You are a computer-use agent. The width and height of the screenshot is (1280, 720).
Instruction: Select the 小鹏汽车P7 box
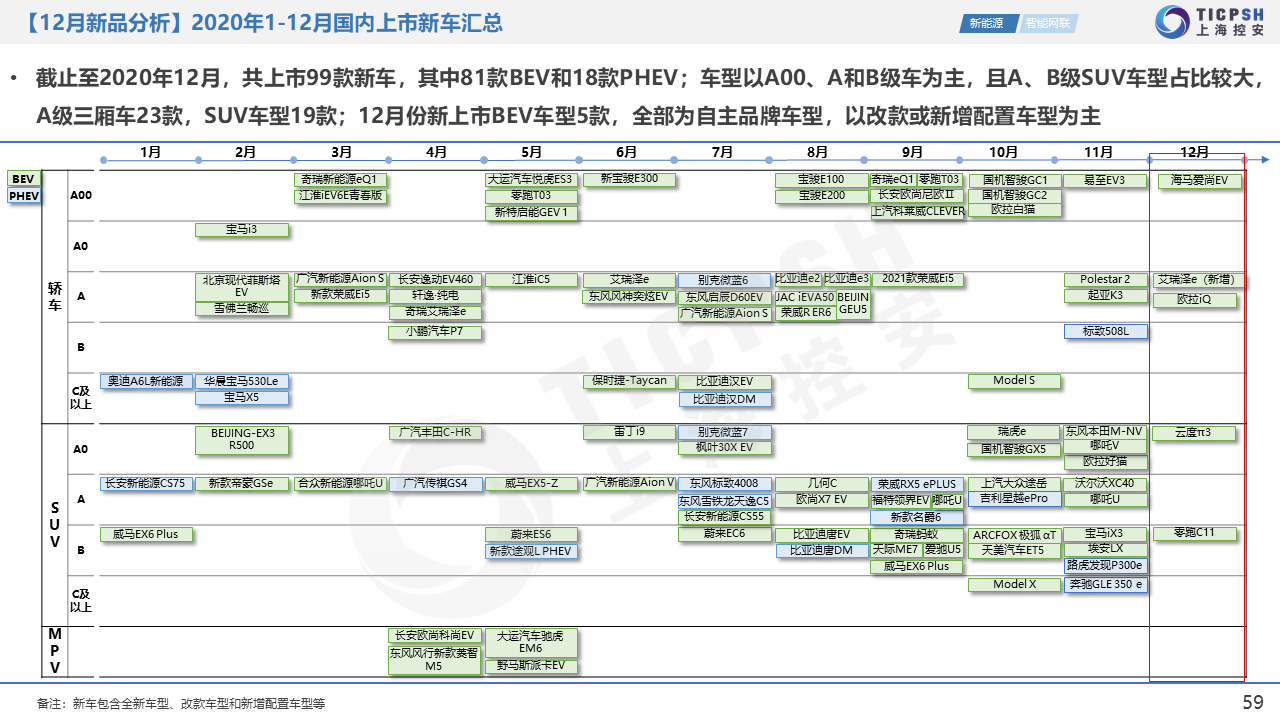pyautogui.click(x=434, y=331)
